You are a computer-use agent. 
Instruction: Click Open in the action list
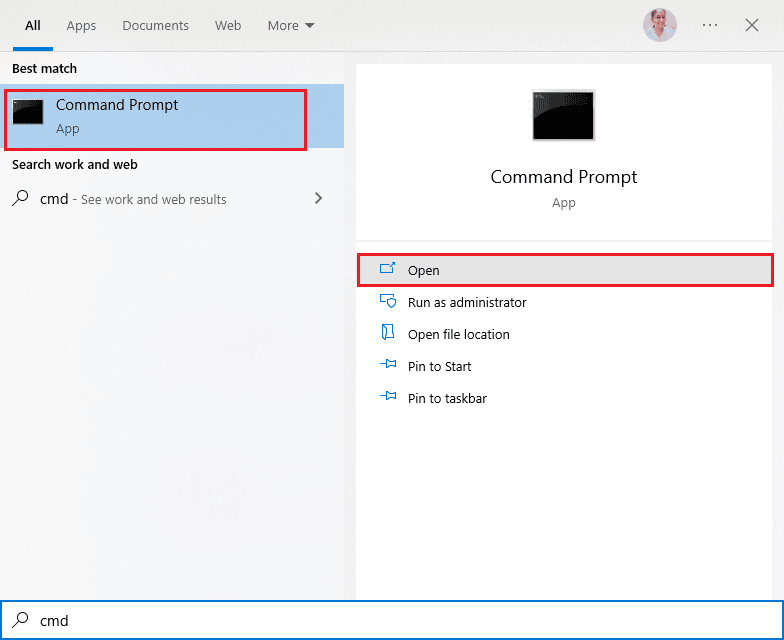click(x=565, y=270)
